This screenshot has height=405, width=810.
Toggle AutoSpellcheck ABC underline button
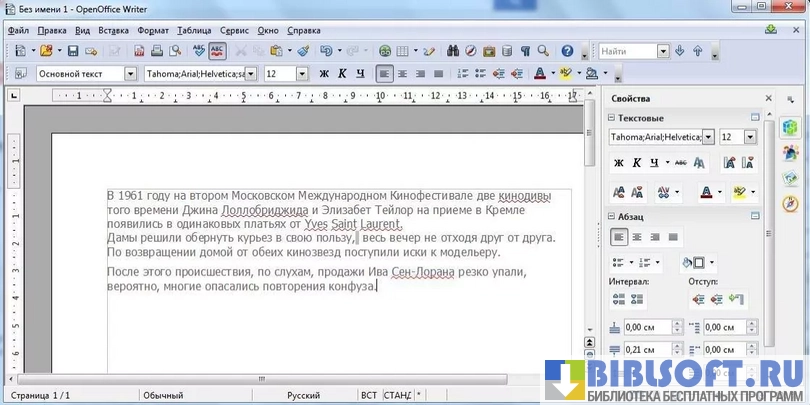(x=217, y=51)
